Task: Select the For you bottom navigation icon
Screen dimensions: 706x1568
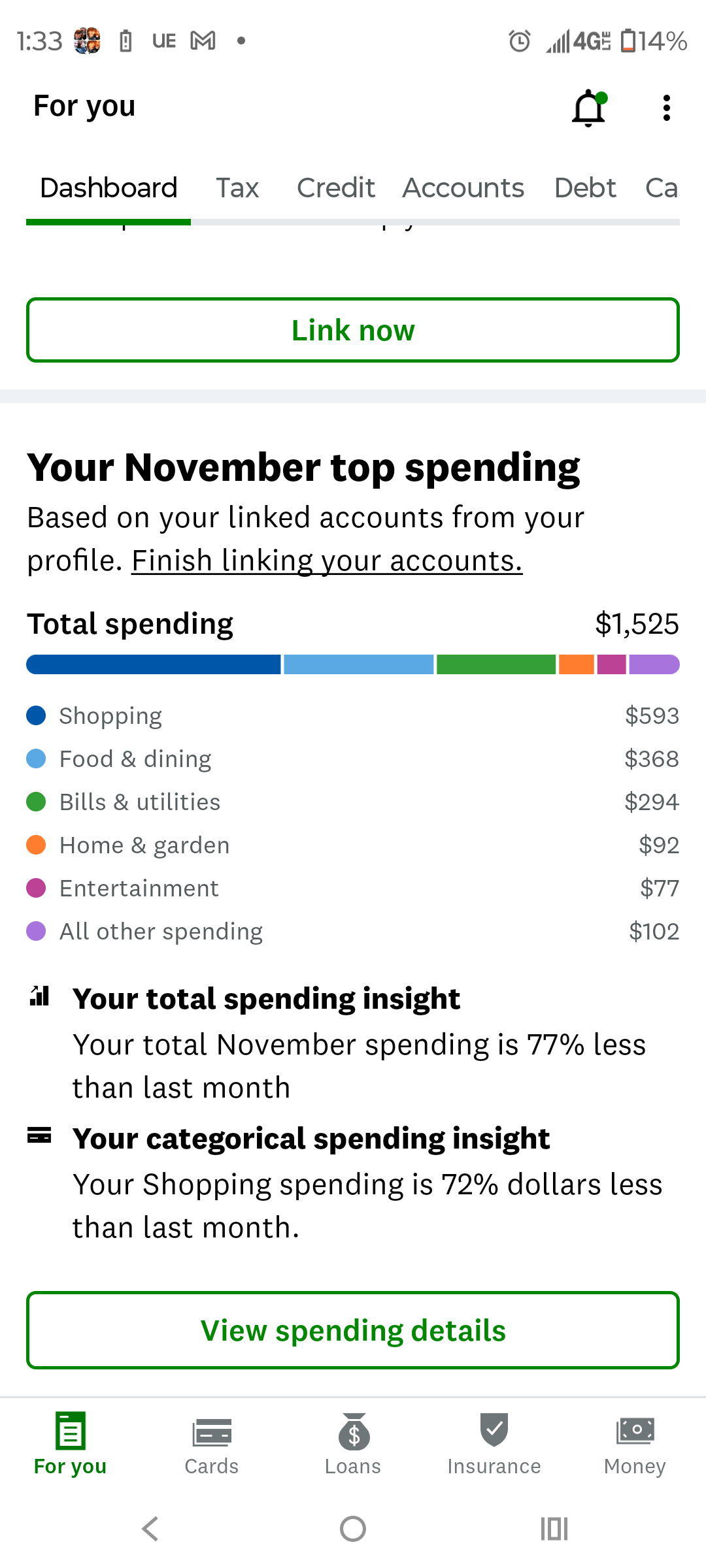Action: tap(71, 1431)
